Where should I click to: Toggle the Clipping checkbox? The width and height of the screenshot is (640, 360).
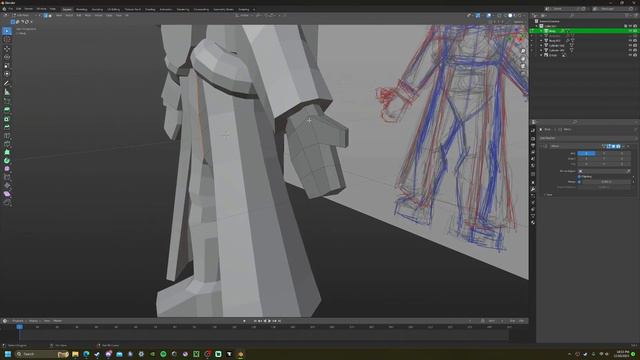click(579, 177)
